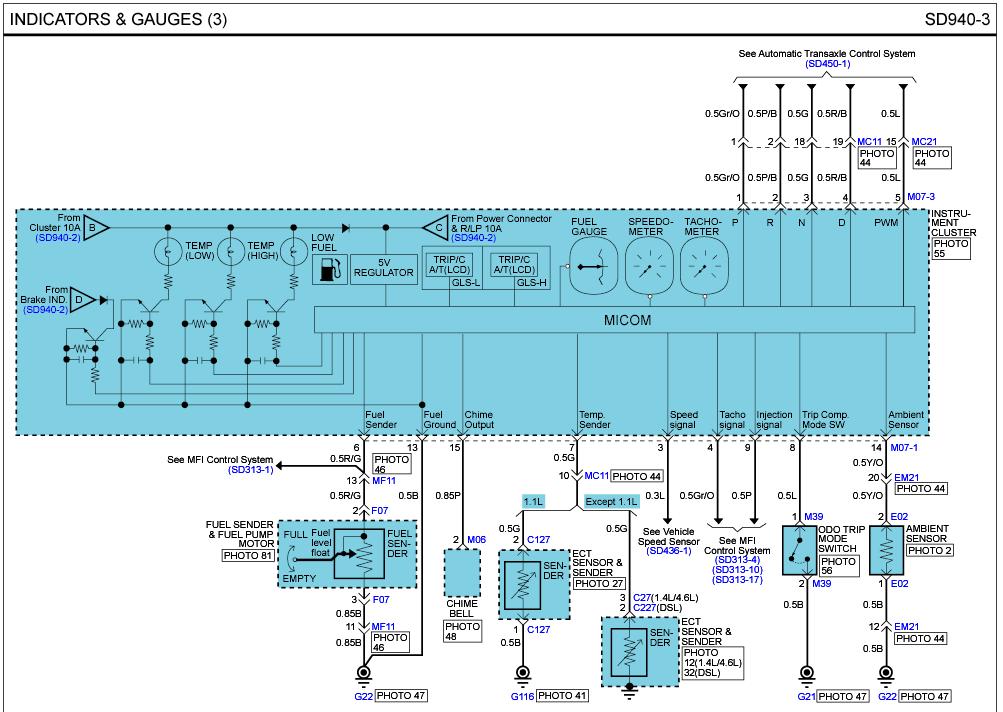
Task: Open PHOTO 81 fuel sender reference
Action: coord(249,555)
